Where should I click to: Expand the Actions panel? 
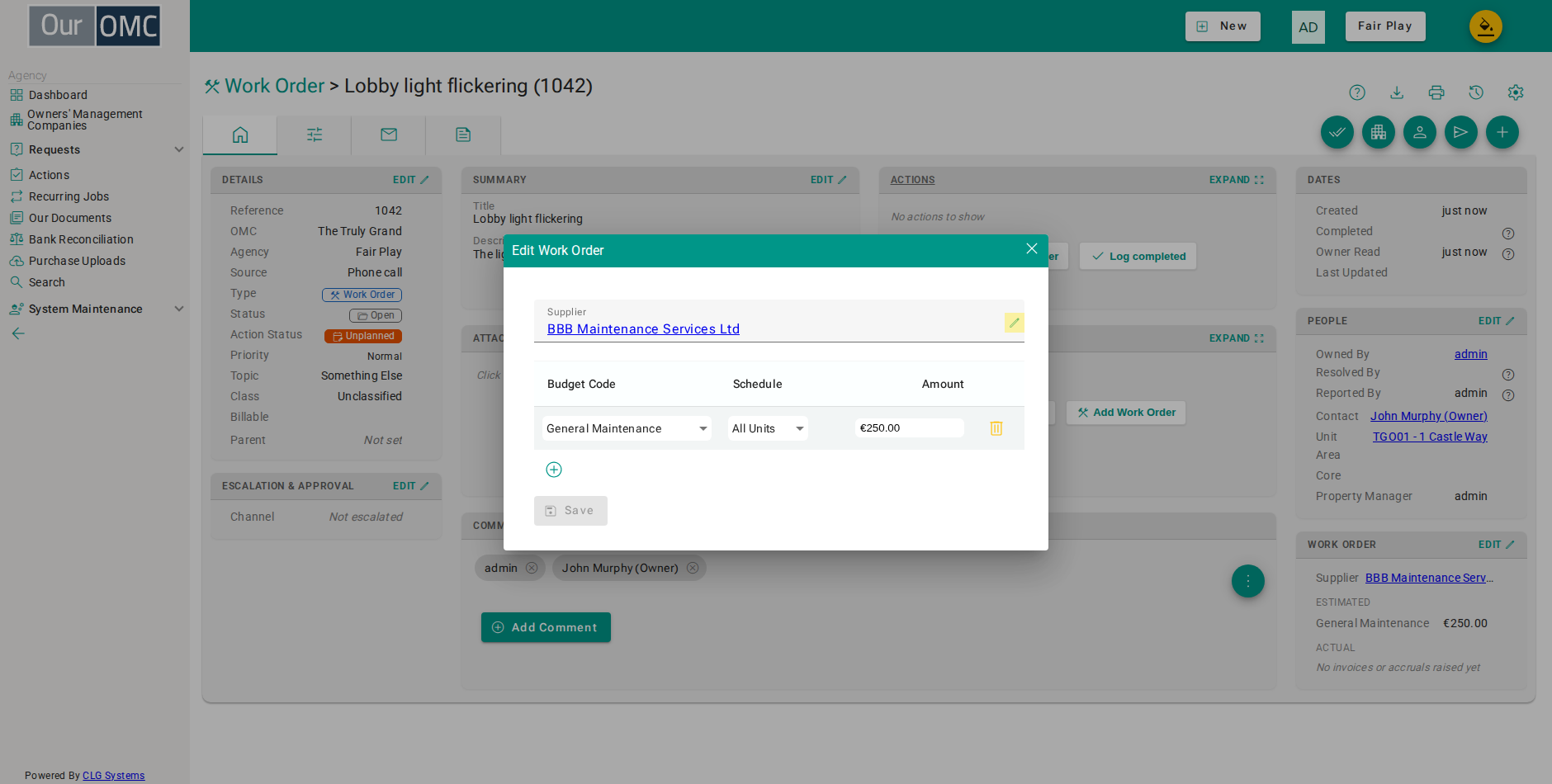pos(1237,180)
